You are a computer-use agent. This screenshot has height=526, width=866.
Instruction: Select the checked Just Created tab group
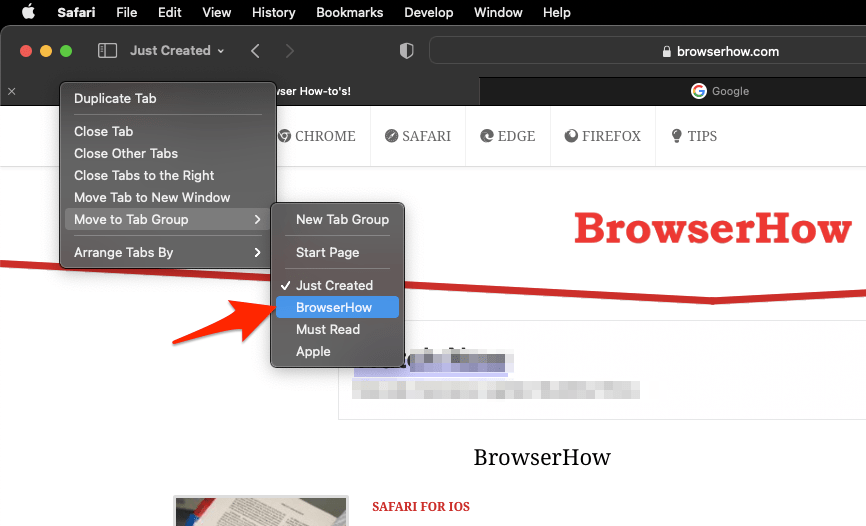point(334,286)
